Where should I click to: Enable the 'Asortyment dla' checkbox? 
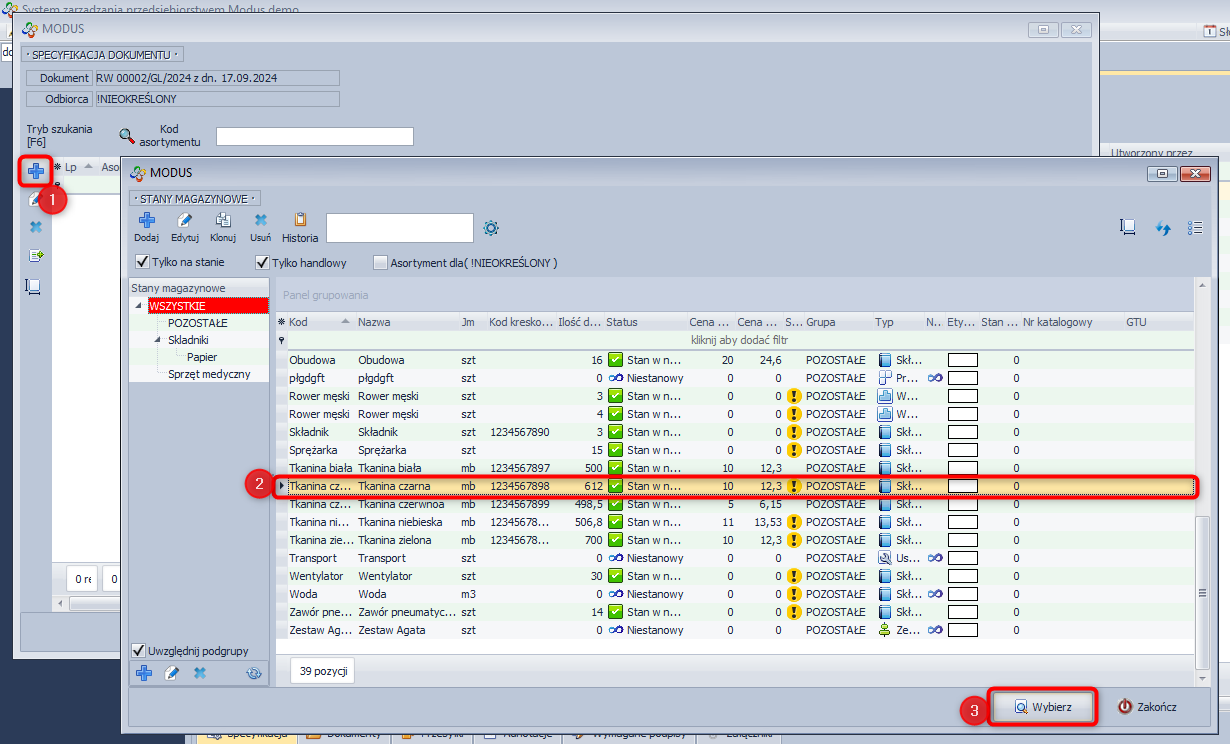tap(380, 263)
